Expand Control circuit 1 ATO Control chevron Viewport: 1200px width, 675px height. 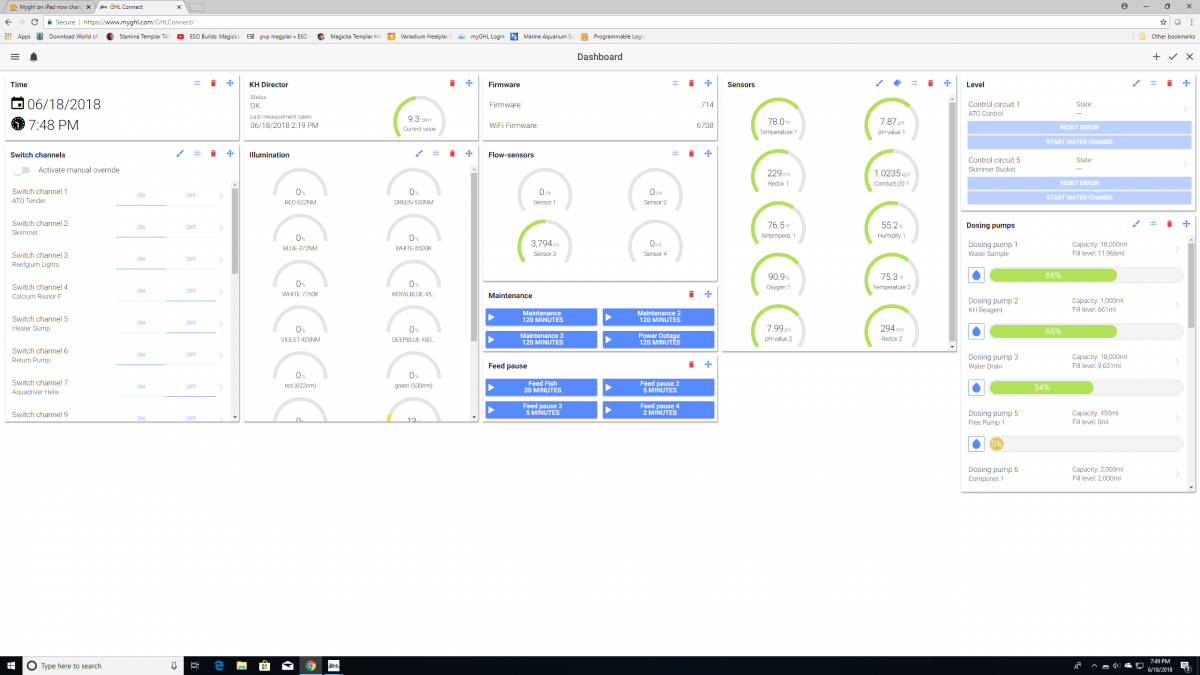pos(1185,109)
